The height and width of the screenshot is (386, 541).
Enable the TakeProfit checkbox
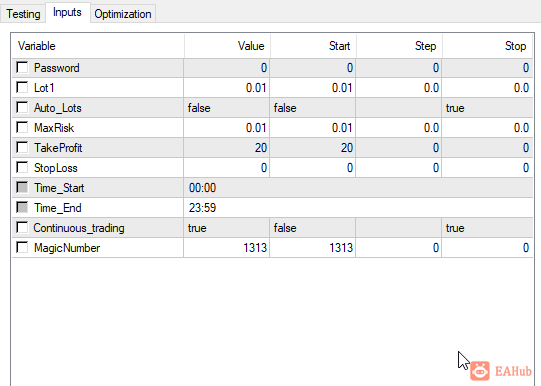pyautogui.click(x=22, y=148)
